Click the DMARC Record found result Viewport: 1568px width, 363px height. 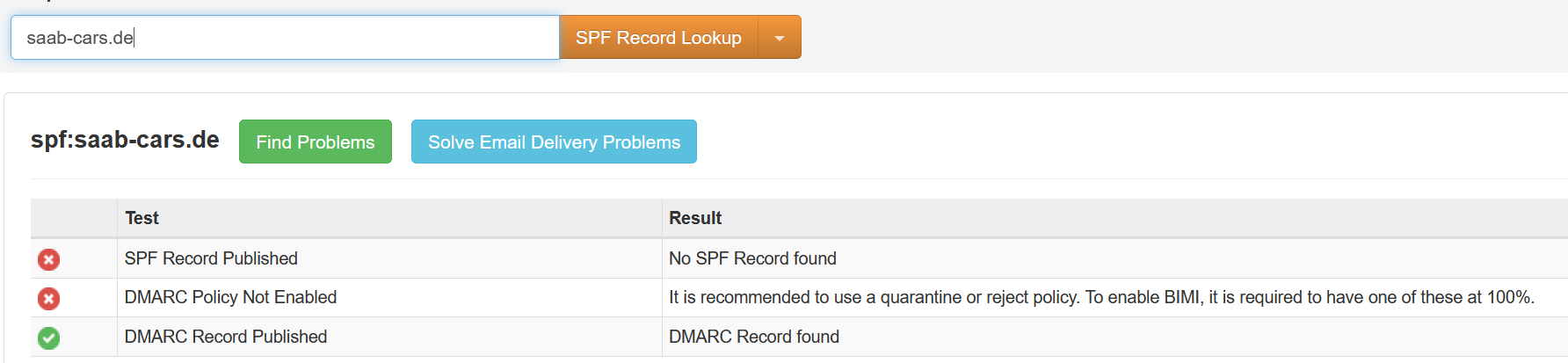tap(754, 337)
